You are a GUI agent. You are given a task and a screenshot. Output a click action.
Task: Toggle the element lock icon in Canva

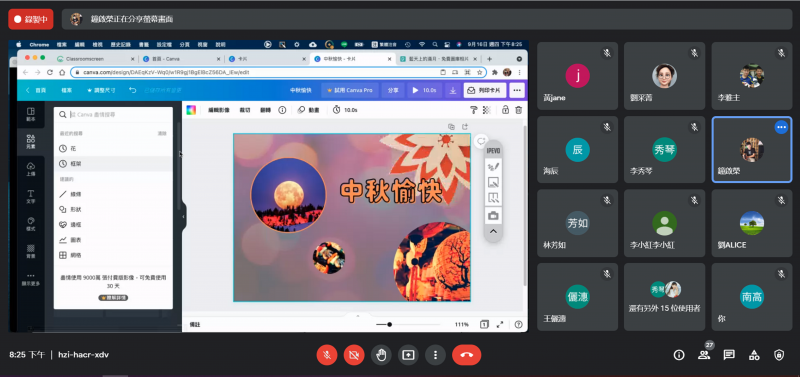point(505,110)
